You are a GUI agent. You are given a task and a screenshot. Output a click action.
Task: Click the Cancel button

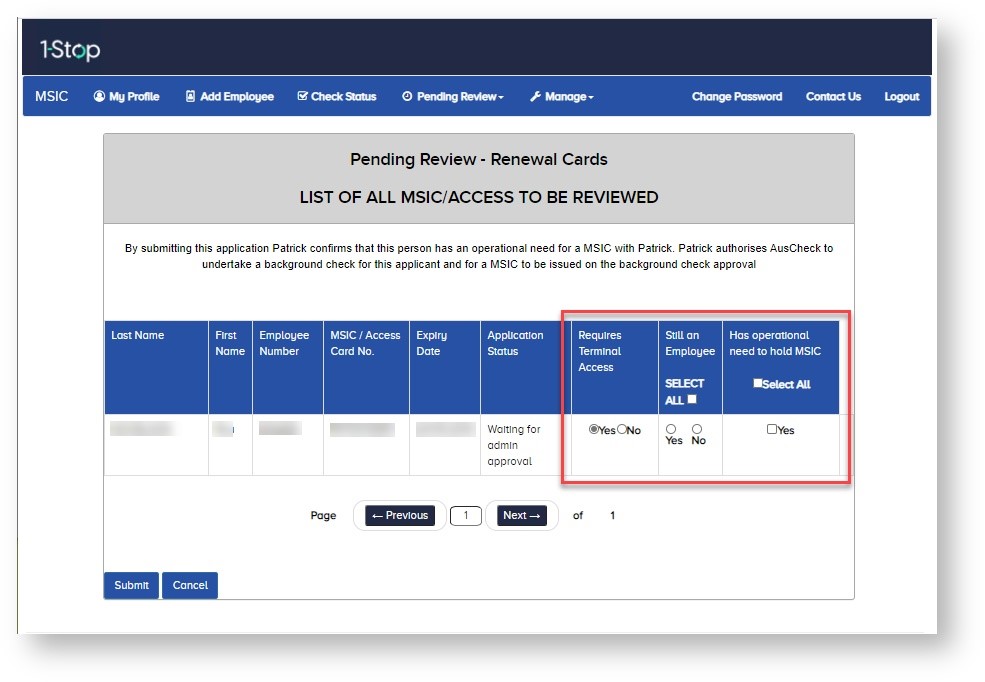(x=189, y=585)
